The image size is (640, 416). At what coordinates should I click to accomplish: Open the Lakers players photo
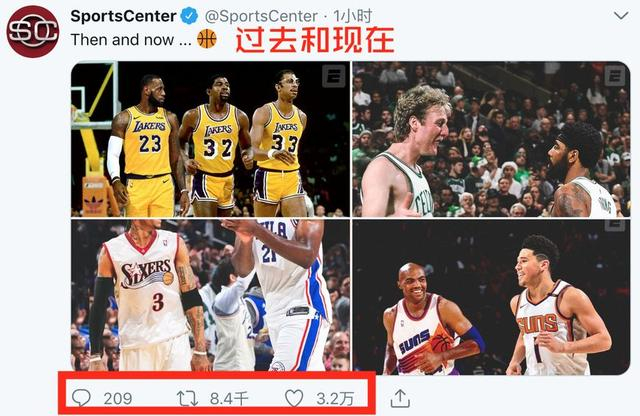pos(211,139)
